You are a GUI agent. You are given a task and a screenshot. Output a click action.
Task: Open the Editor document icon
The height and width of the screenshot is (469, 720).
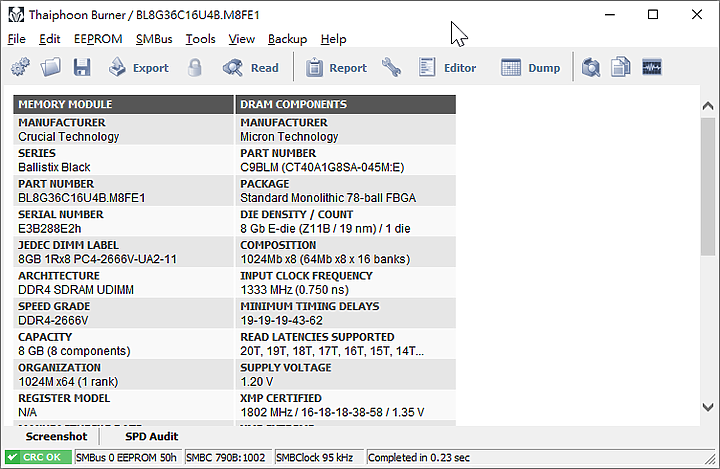pyautogui.click(x=427, y=68)
